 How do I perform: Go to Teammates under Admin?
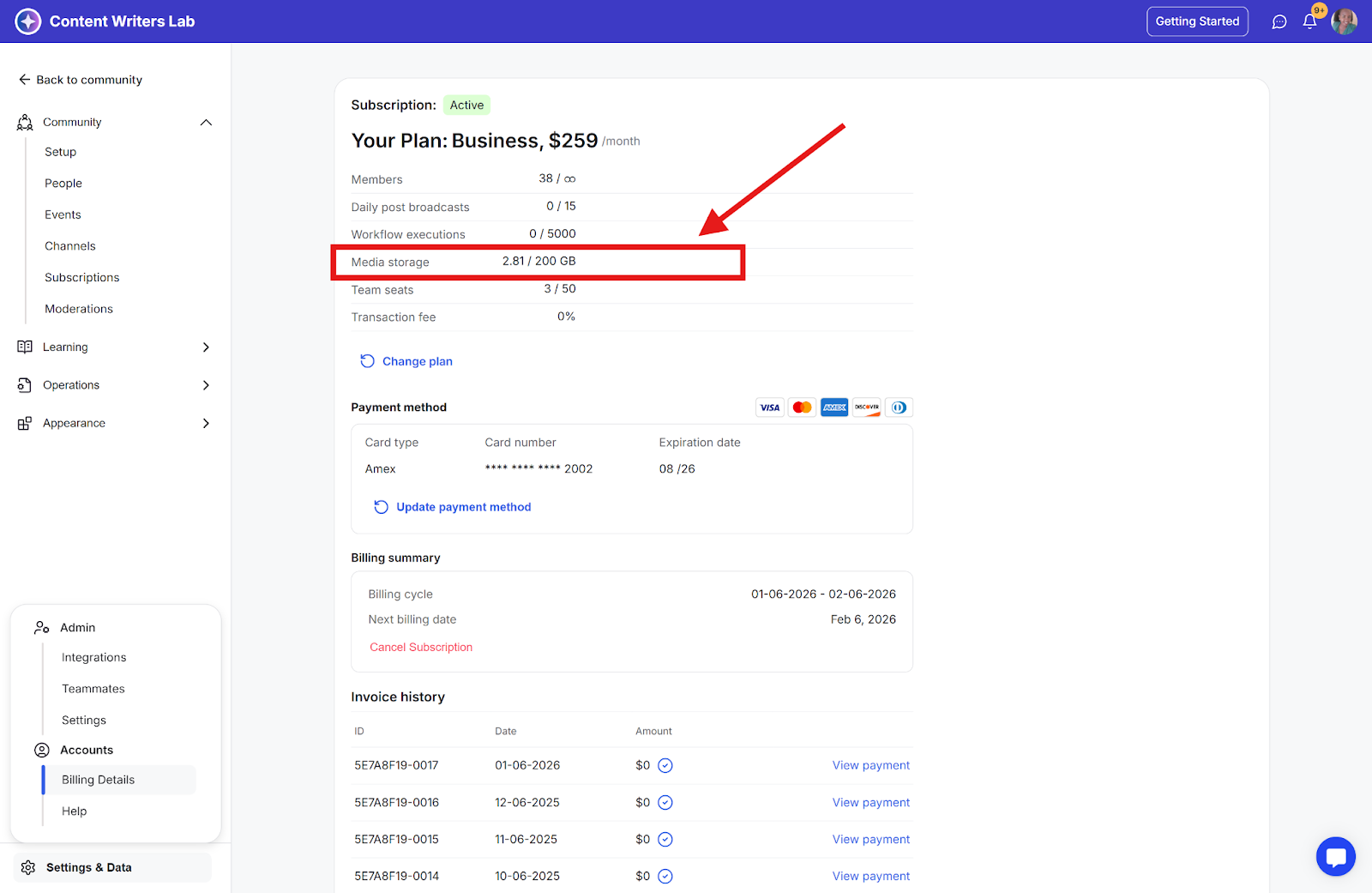[93, 689]
